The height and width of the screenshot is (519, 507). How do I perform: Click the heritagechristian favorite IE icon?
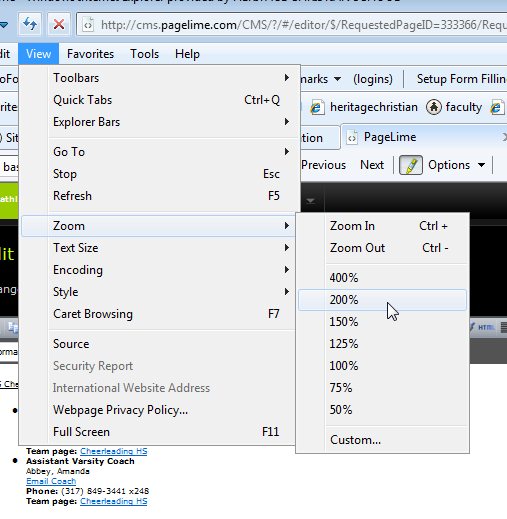click(x=316, y=107)
